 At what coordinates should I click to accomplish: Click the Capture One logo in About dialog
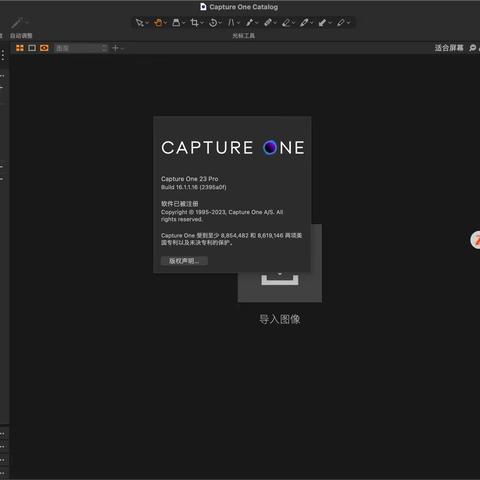233,148
